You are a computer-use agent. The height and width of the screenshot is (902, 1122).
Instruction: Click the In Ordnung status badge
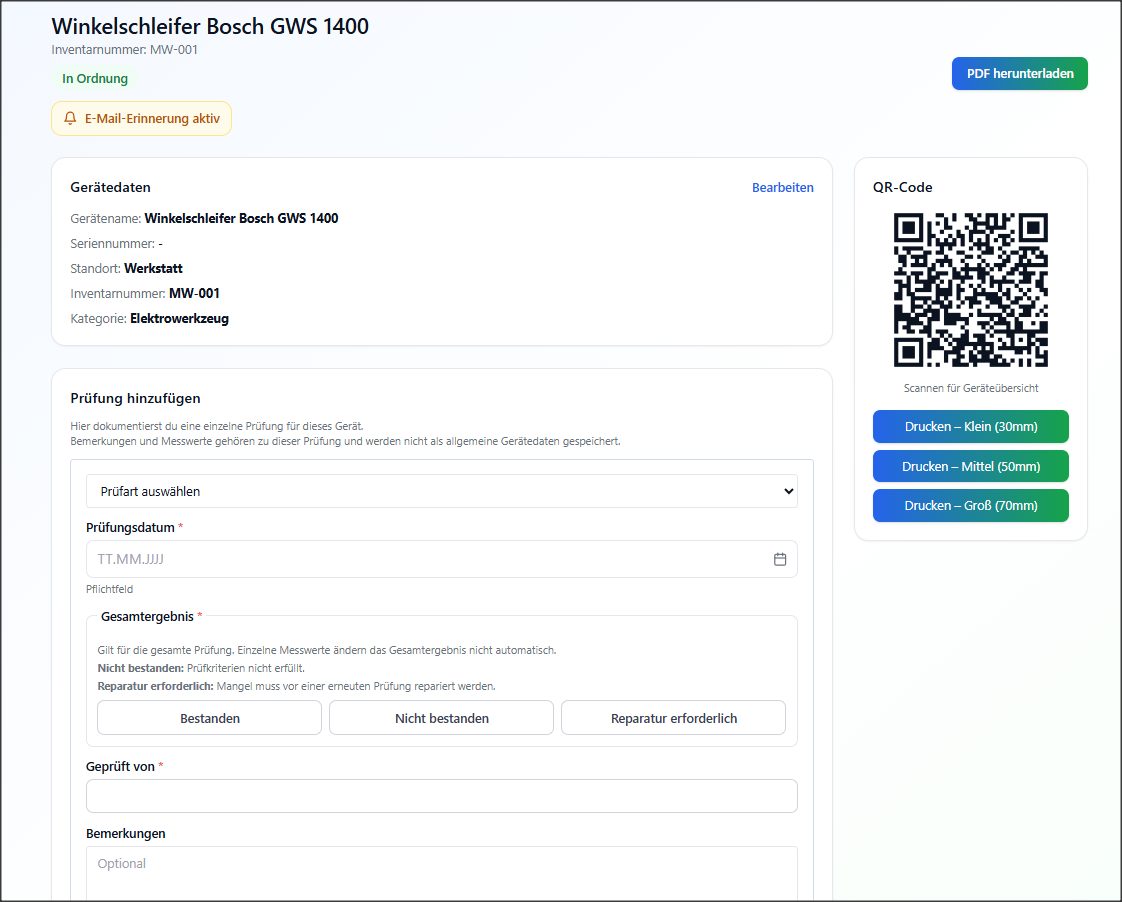pos(95,79)
